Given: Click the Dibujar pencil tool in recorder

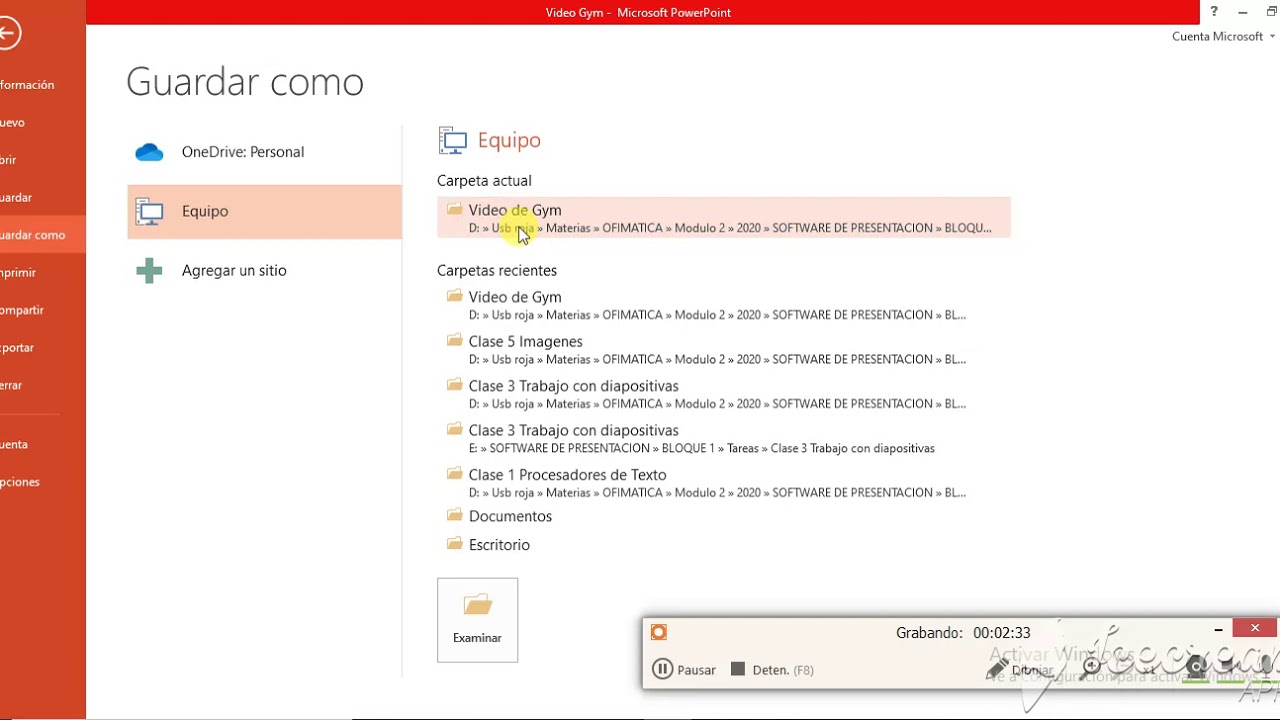Looking at the screenshot, I should [1020, 670].
